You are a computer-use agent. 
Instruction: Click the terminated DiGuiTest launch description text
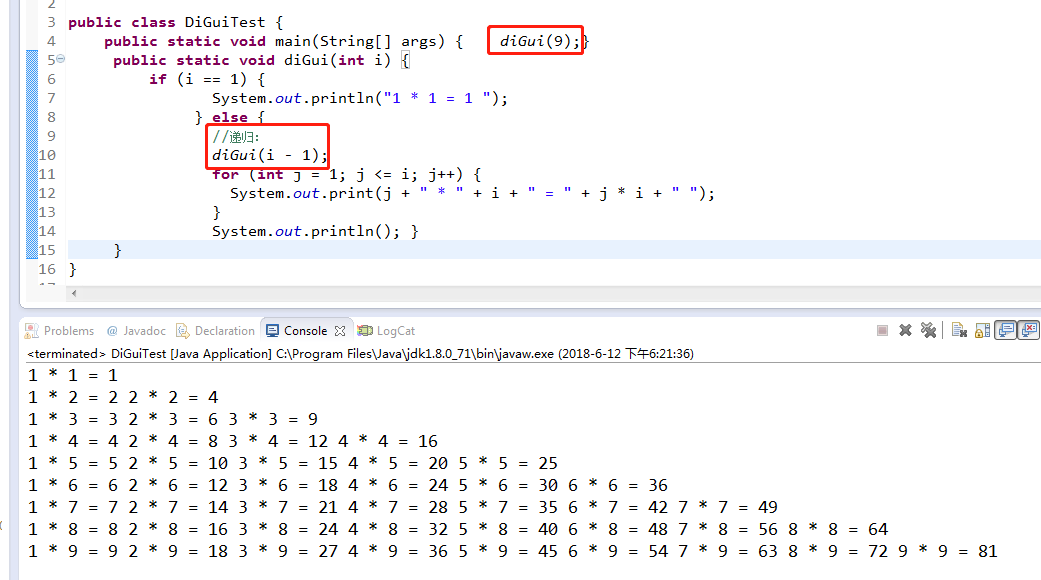click(360, 354)
